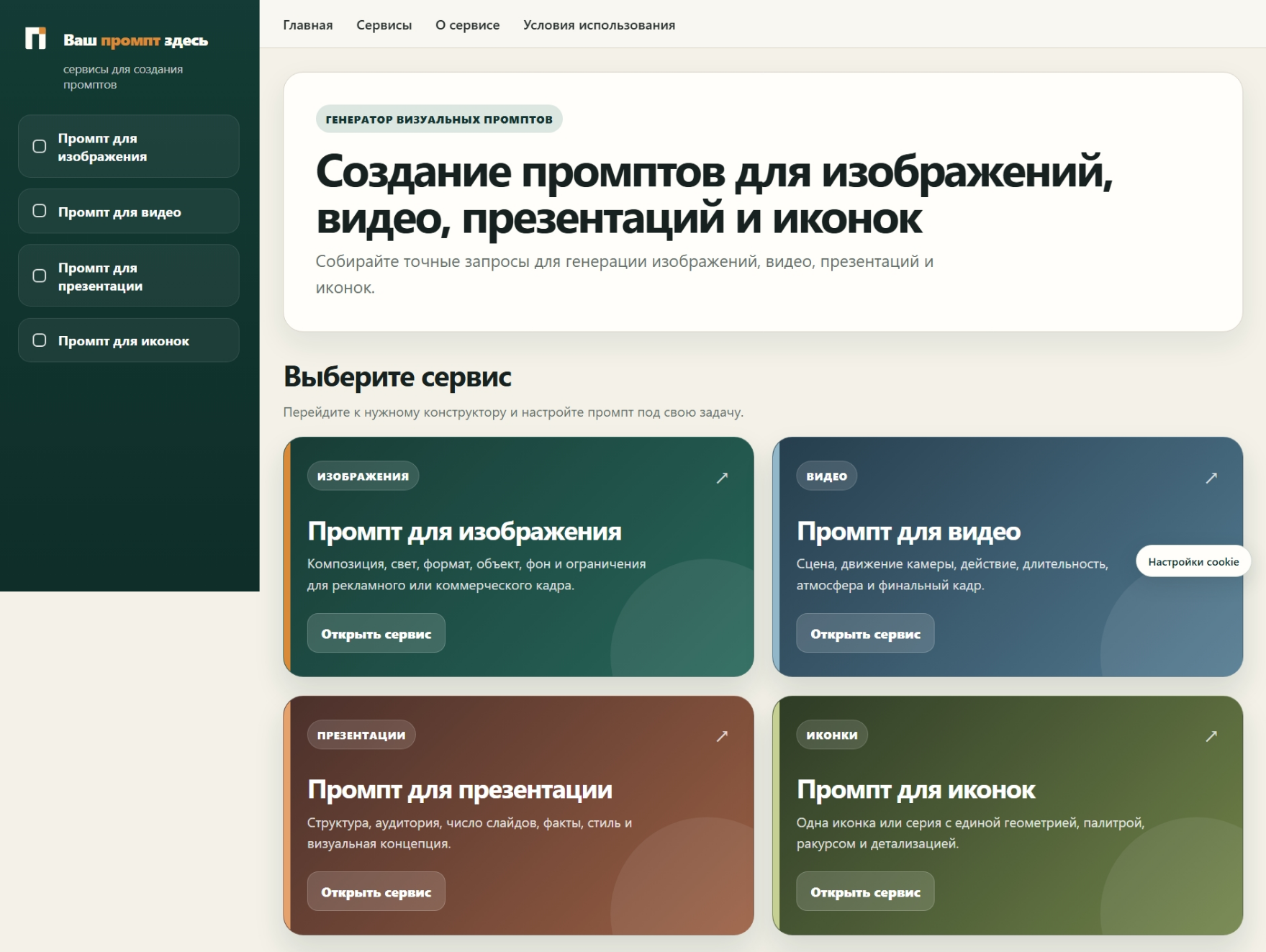Click arrow icon on Презентации card

pyautogui.click(x=722, y=736)
